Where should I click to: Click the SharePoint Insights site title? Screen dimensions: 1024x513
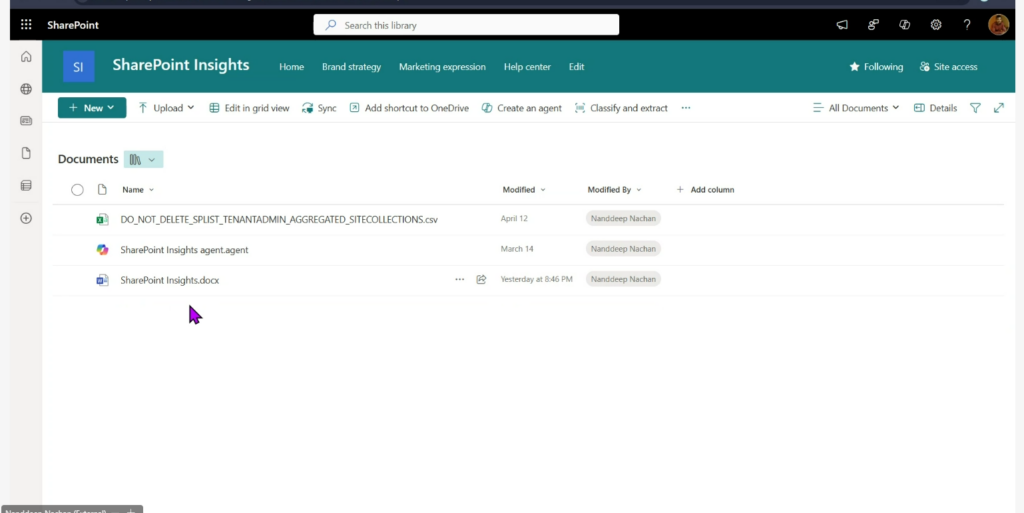coord(181,65)
